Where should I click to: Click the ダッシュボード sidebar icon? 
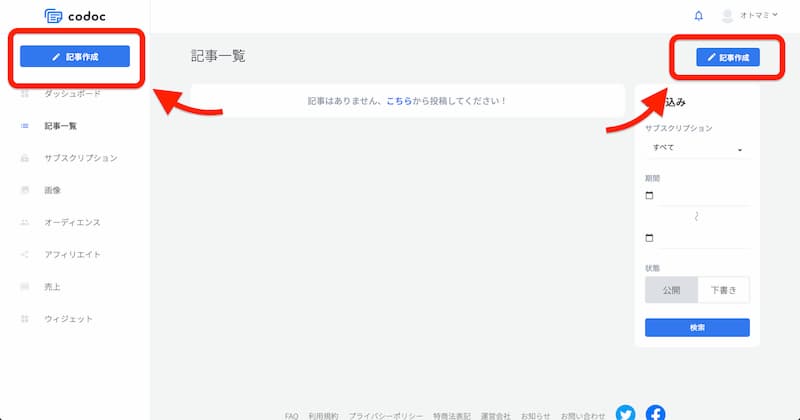pyautogui.click(x=24, y=93)
